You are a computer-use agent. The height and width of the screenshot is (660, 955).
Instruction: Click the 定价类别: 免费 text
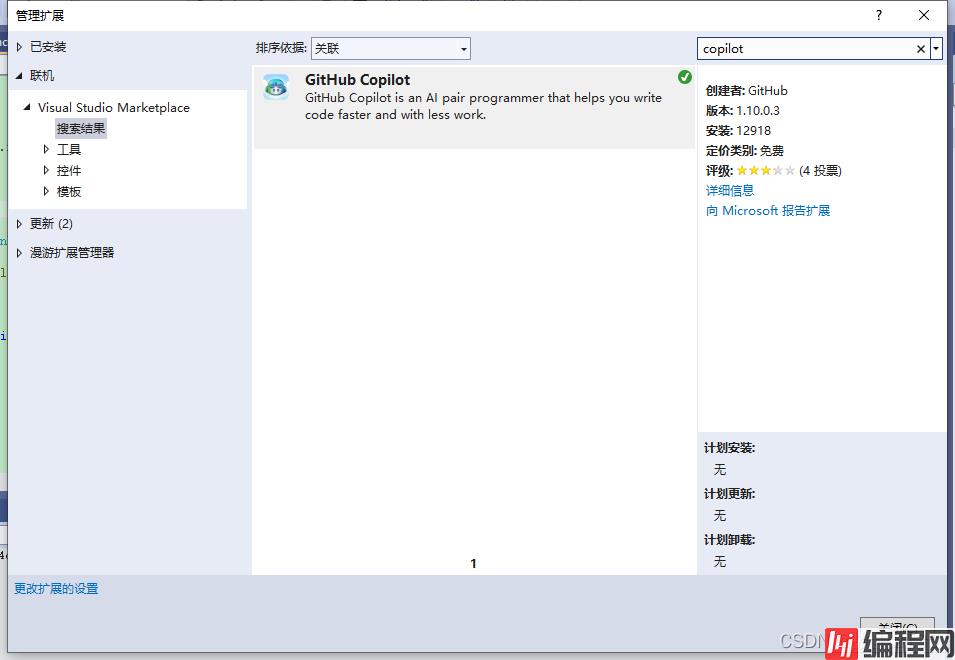(744, 151)
